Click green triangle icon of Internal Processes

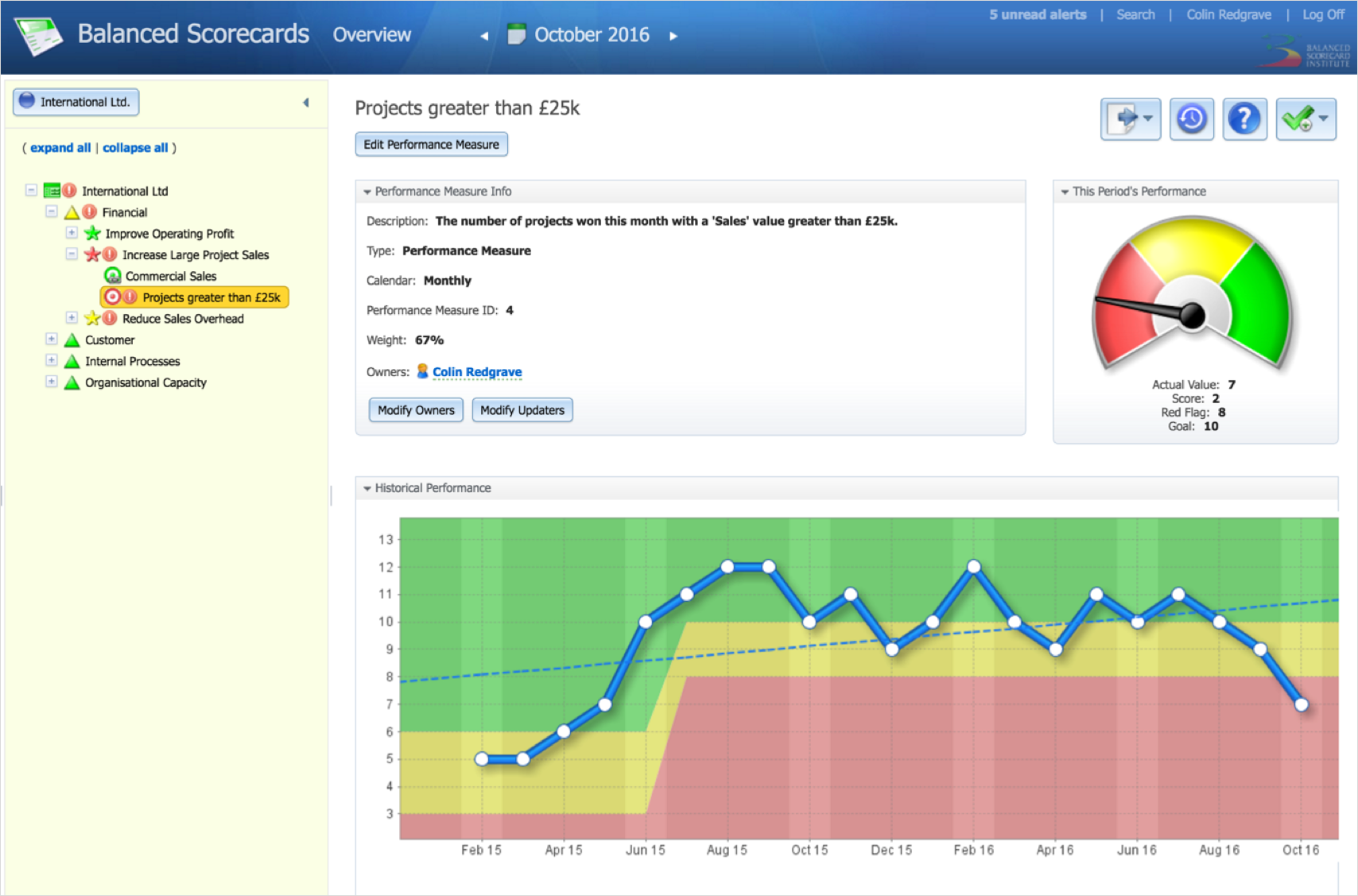pos(72,361)
